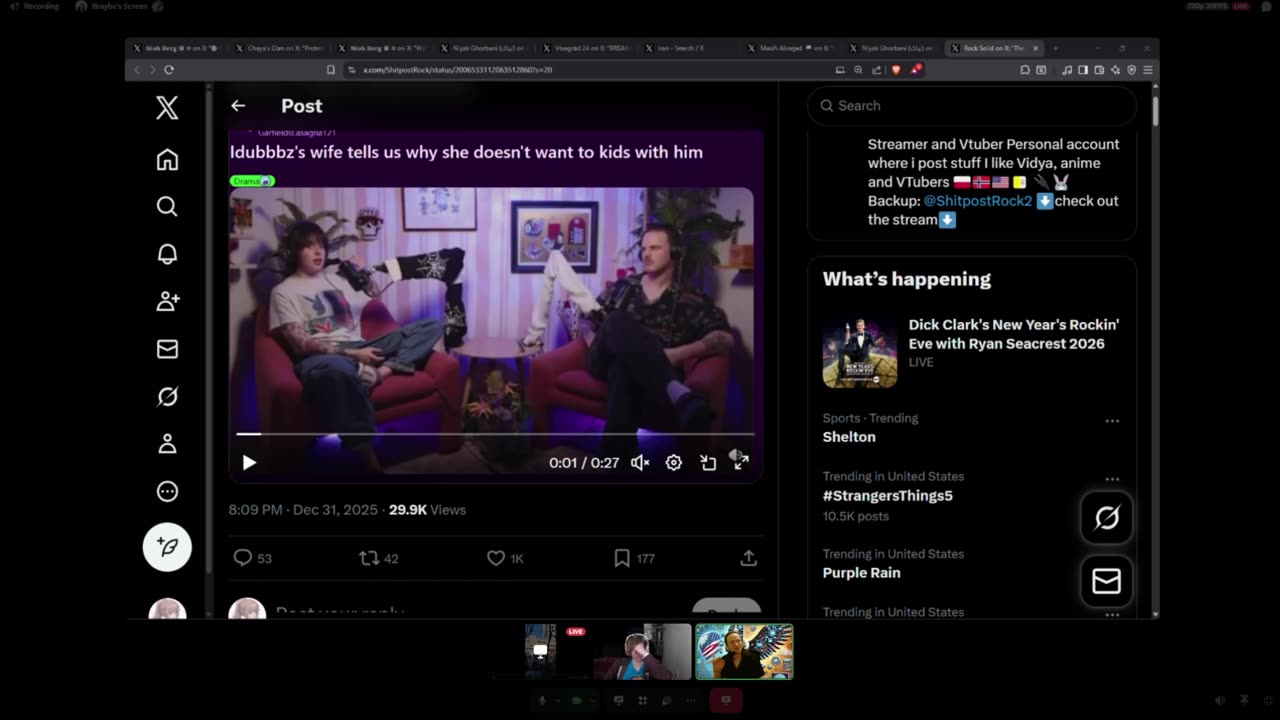This screenshot has height=720, width=1280.
Task: Switch to Chaya's Clan tab
Action: click(x=280, y=48)
